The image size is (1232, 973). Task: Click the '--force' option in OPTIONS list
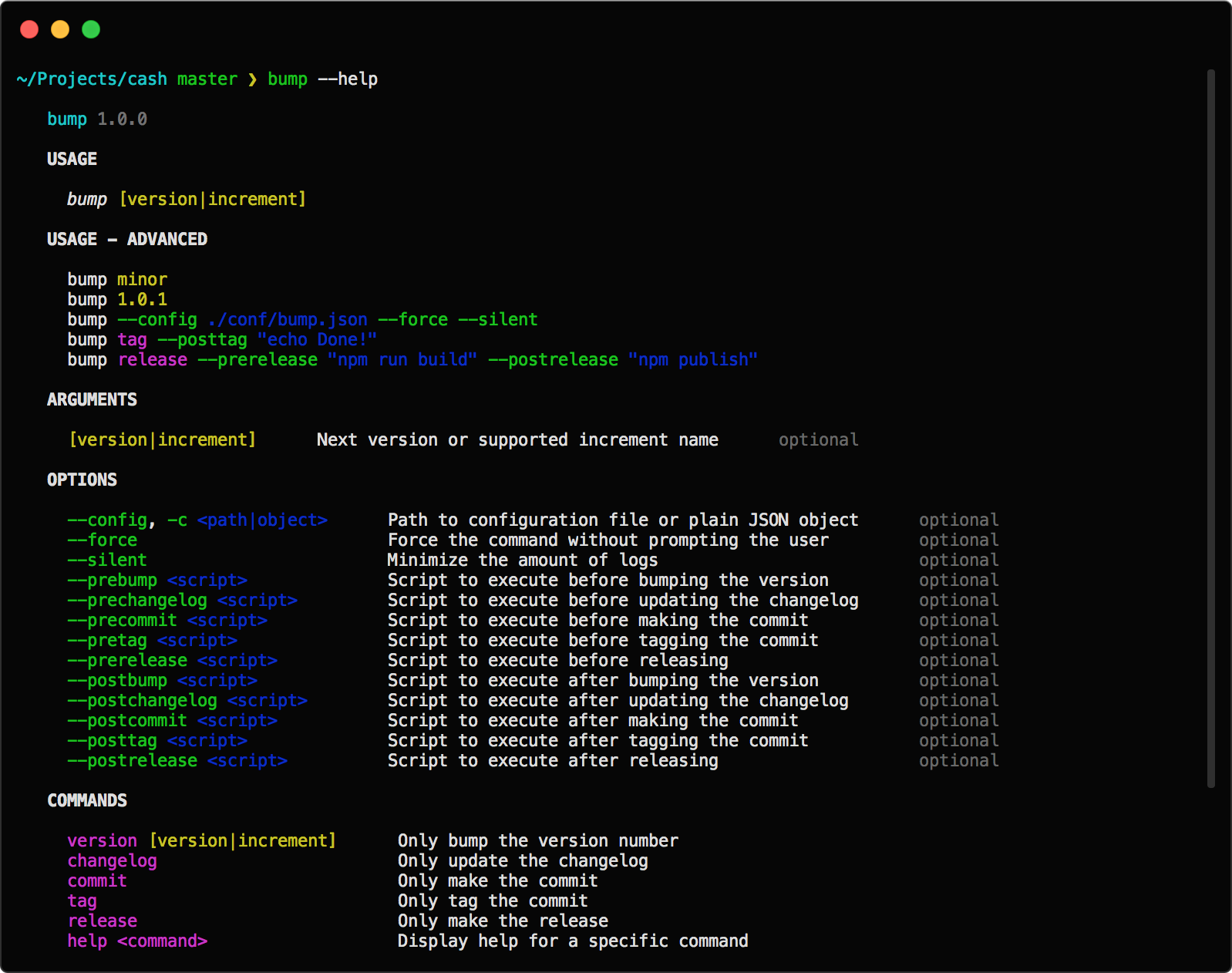click(x=102, y=540)
